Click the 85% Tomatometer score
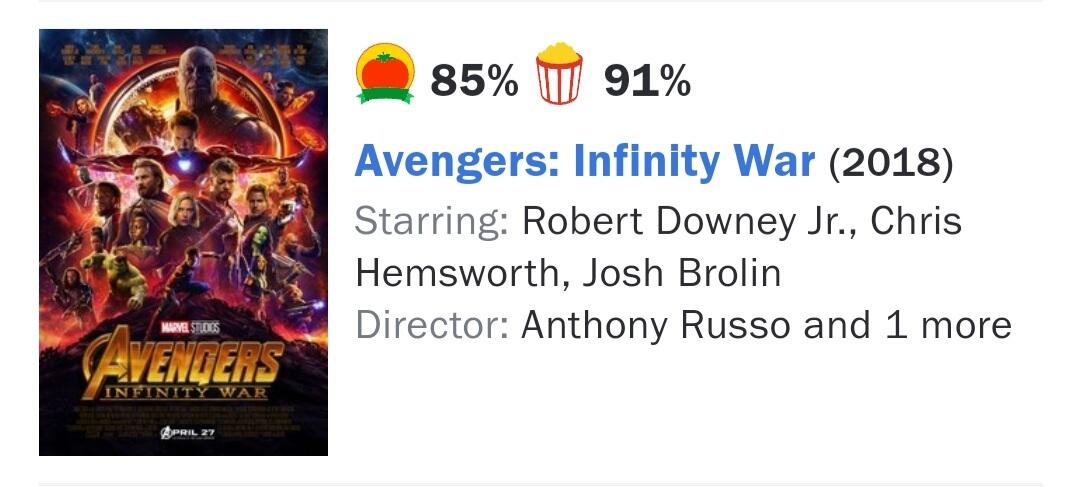Screen dimensions: 1080x487 (474, 79)
